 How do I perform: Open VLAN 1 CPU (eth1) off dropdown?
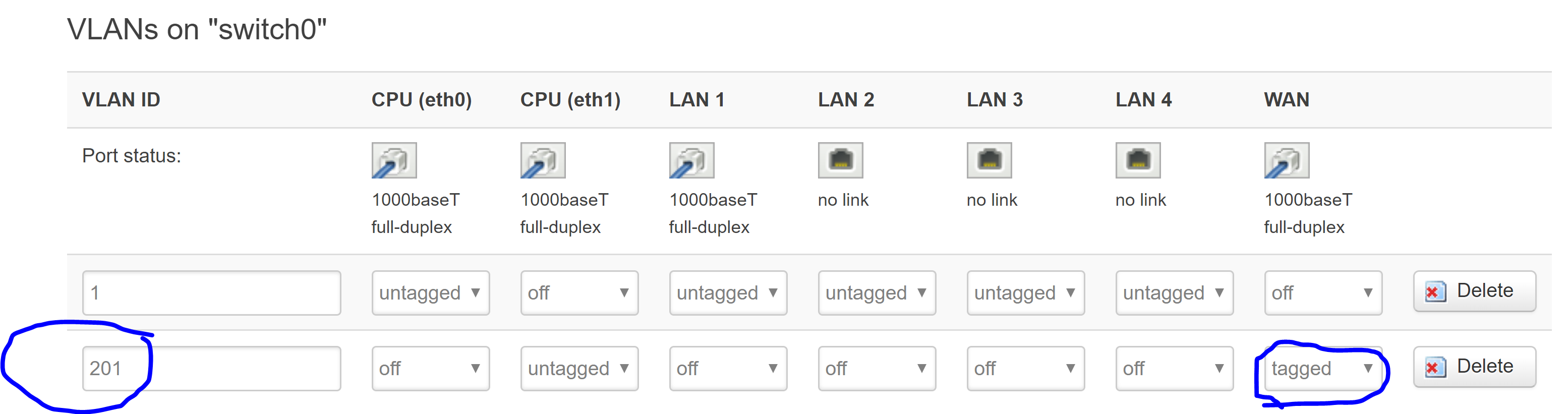click(579, 293)
